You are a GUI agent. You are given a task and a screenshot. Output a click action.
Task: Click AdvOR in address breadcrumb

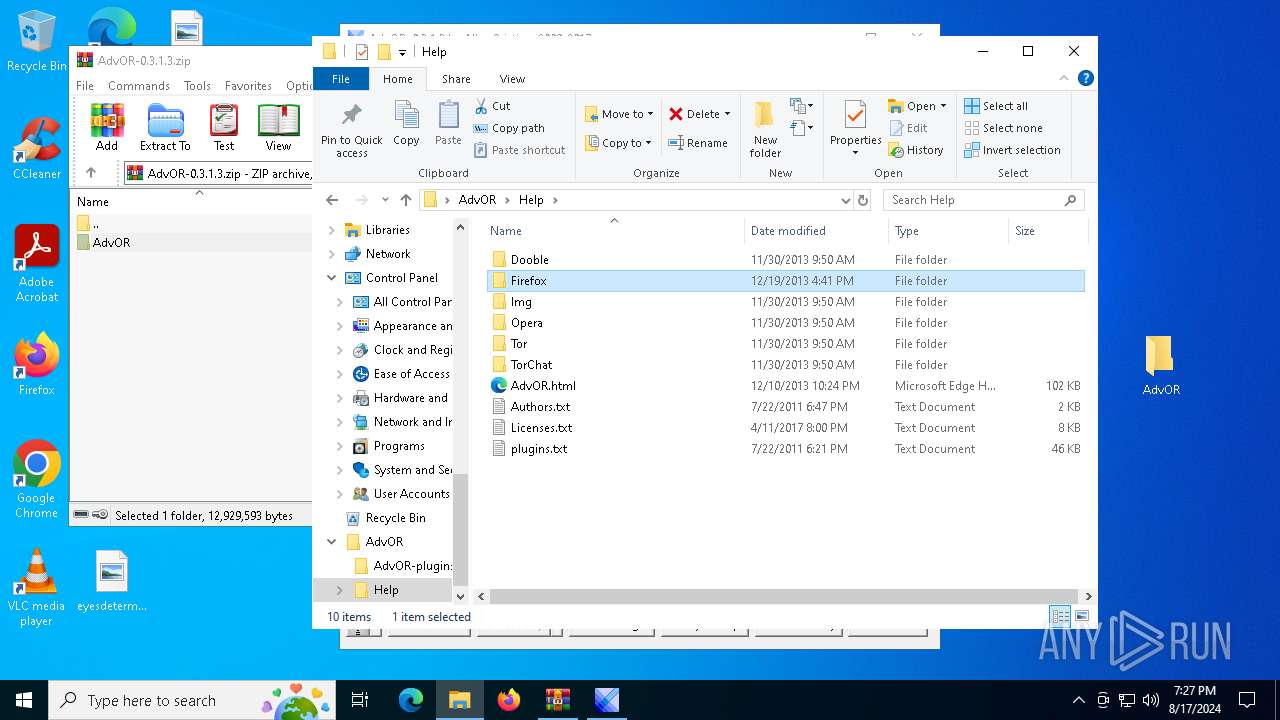point(477,200)
